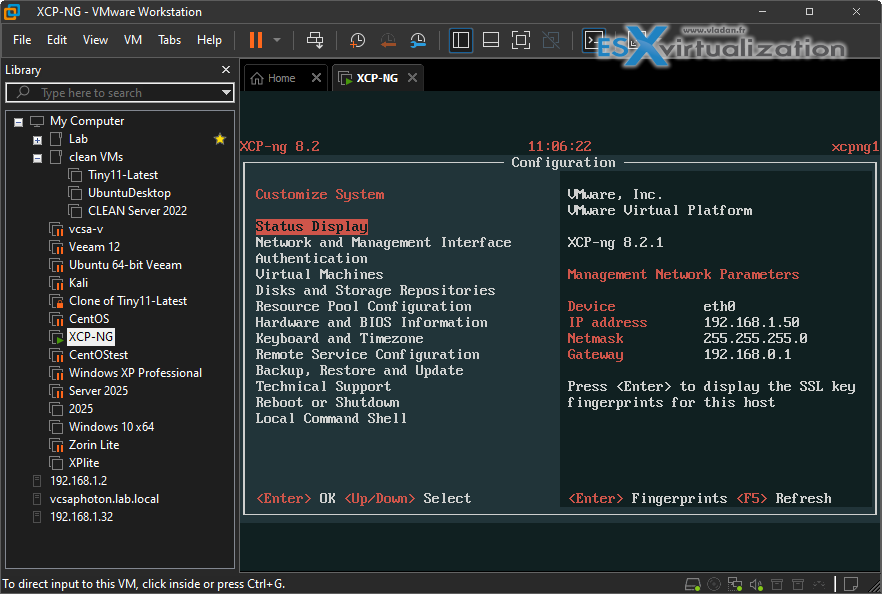Viewport: 882px width, 594px height.
Task: Click the hard disk status icon
Action: click(x=693, y=584)
